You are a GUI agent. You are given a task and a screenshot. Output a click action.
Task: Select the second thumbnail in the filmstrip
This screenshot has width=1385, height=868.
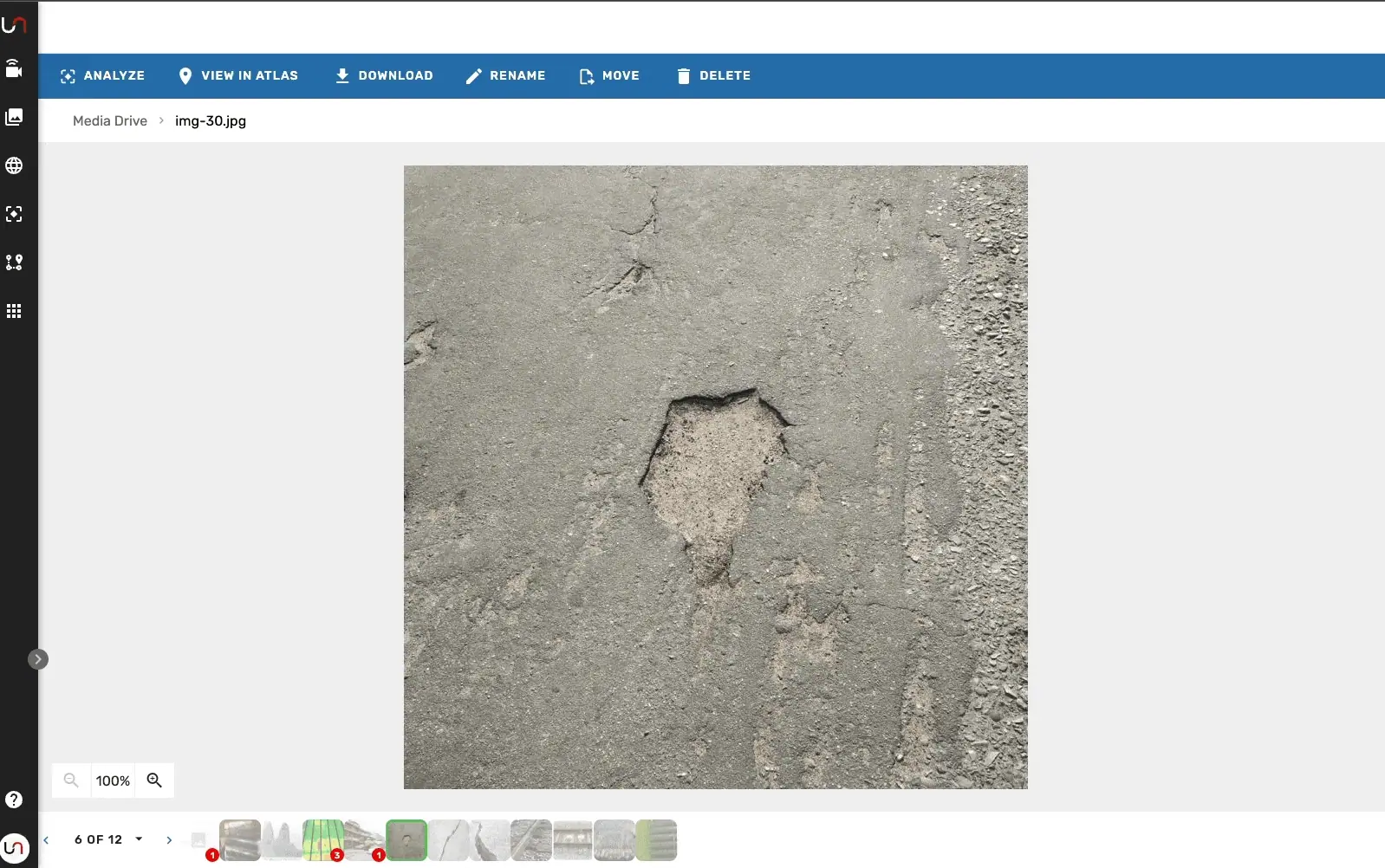[240, 840]
